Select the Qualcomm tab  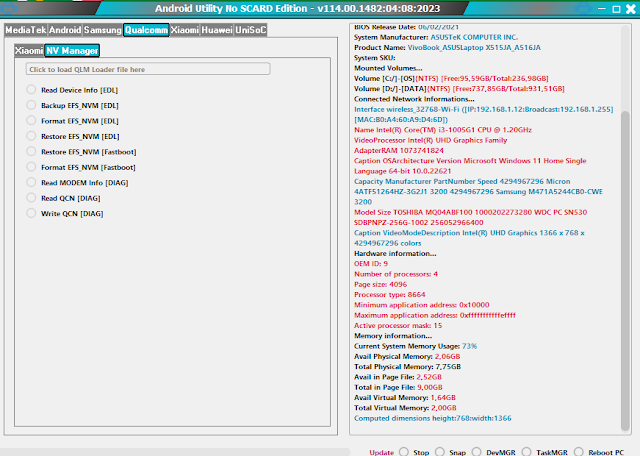pyautogui.click(x=146, y=30)
